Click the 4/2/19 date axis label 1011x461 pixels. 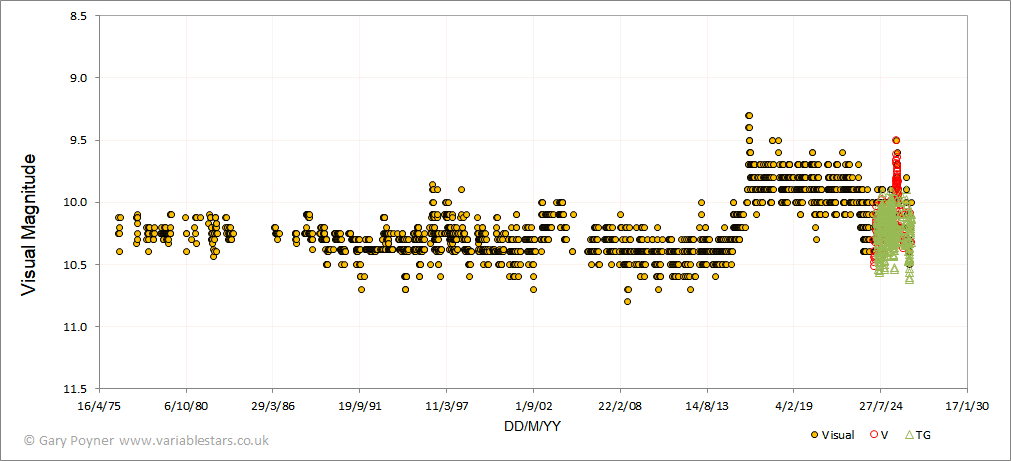(x=794, y=407)
